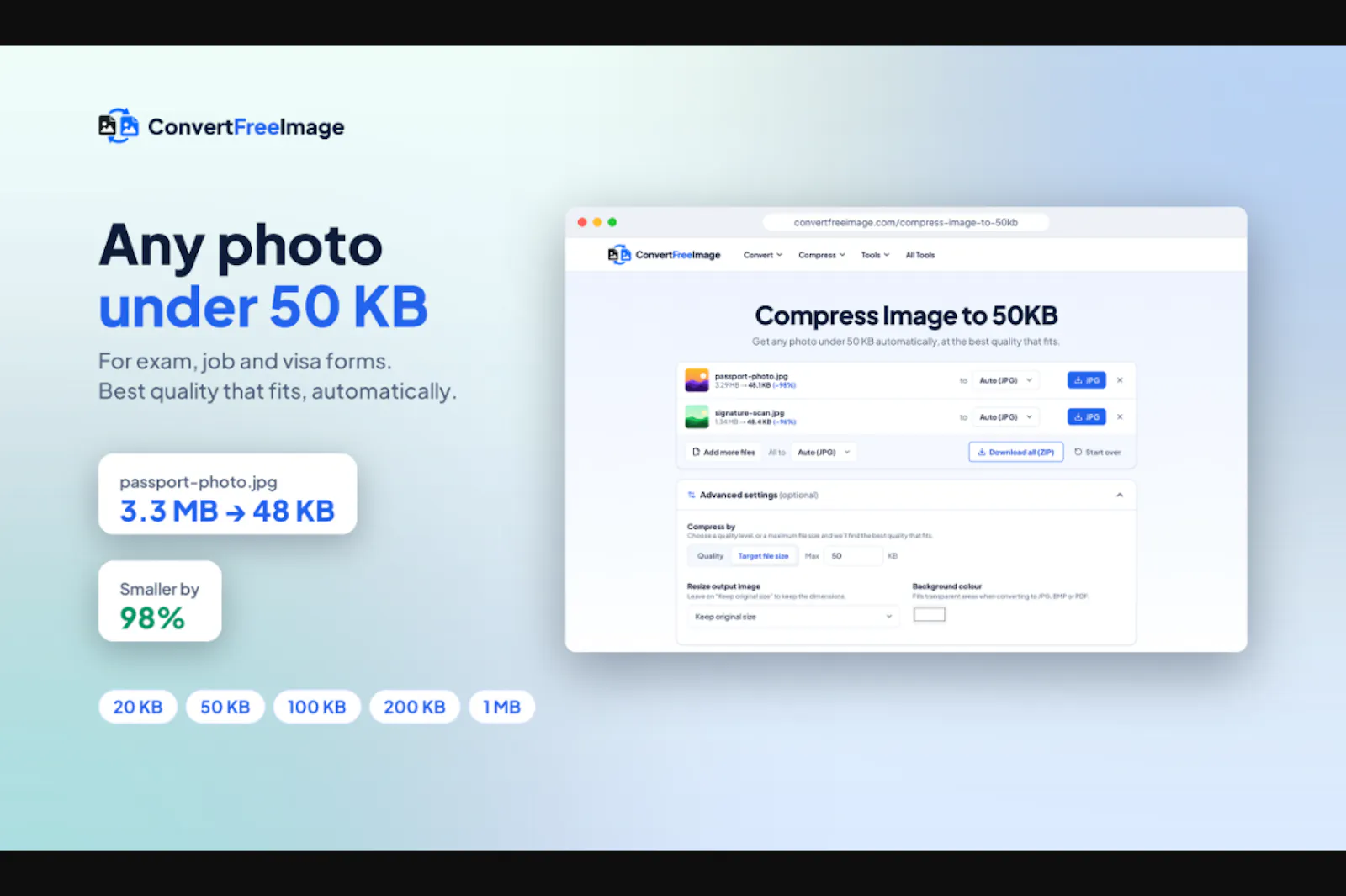The width and height of the screenshot is (1346, 896).
Task: Click Add more files button
Action: [x=723, y=452]
